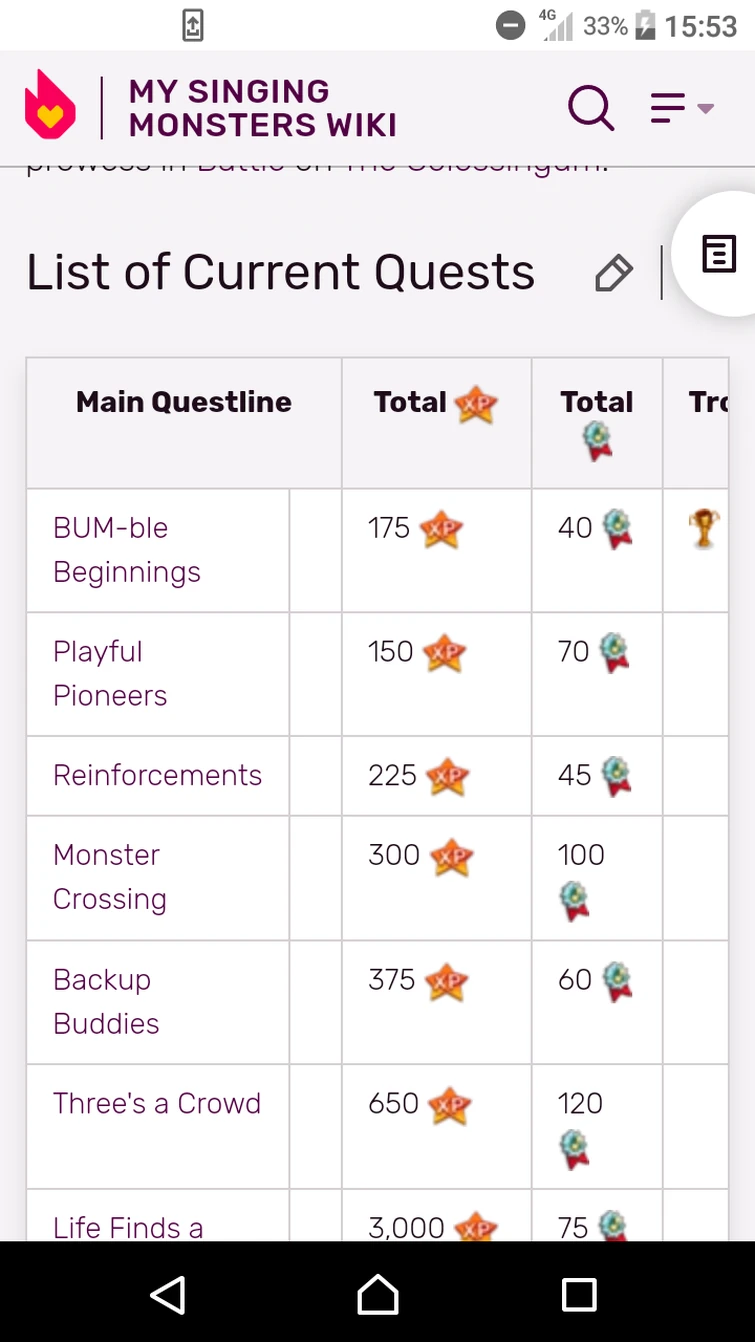The image size is (755, 1342).
Task: Select the Main Questline column header
Action: (184, 402)
